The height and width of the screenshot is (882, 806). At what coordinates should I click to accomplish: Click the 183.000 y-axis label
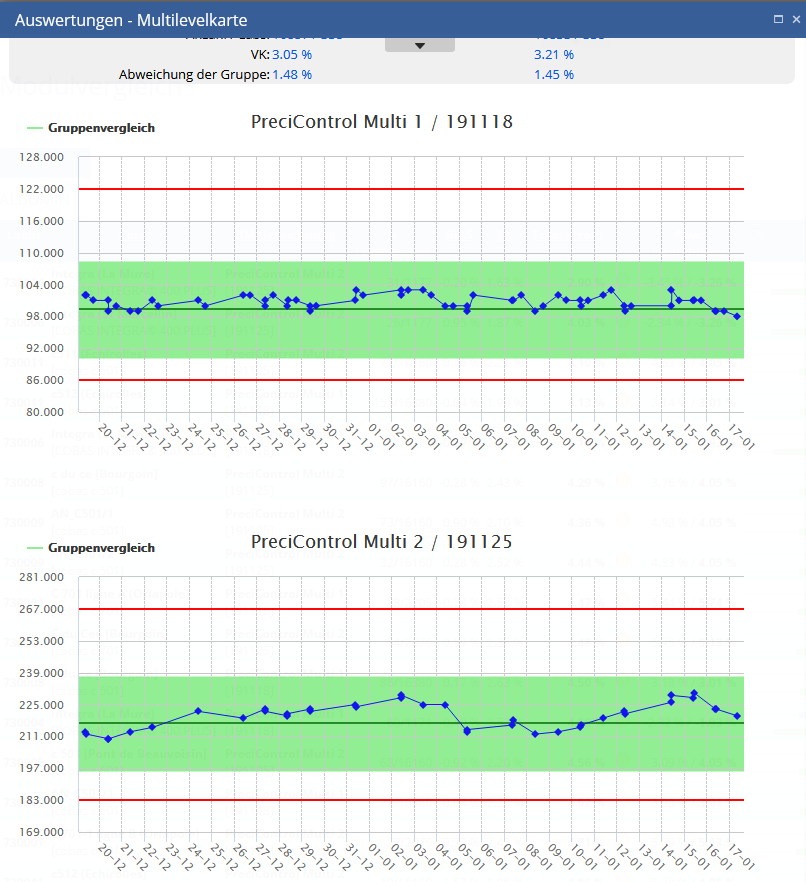pos(42,800)
